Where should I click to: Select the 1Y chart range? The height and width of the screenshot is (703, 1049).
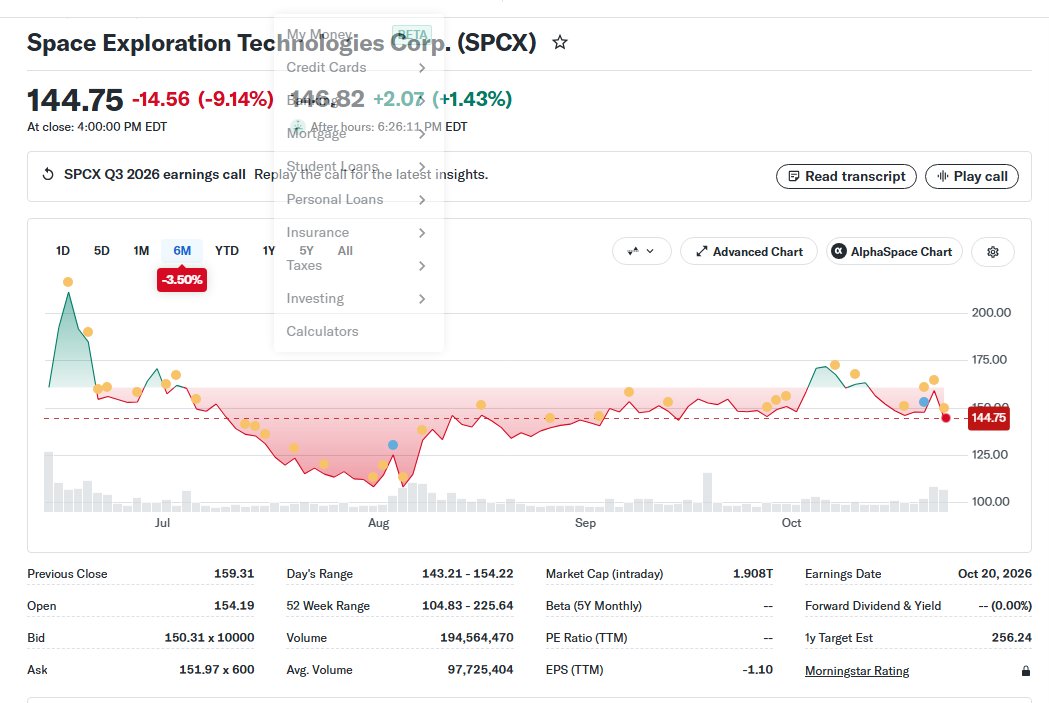268,251
